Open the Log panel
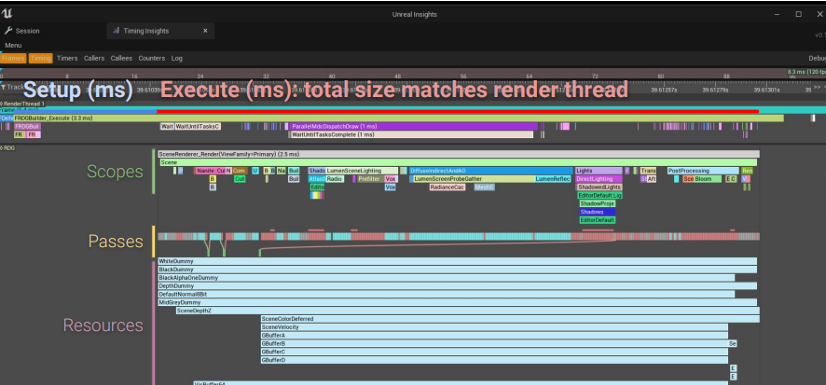826x385 pixels. pos(177,58)
